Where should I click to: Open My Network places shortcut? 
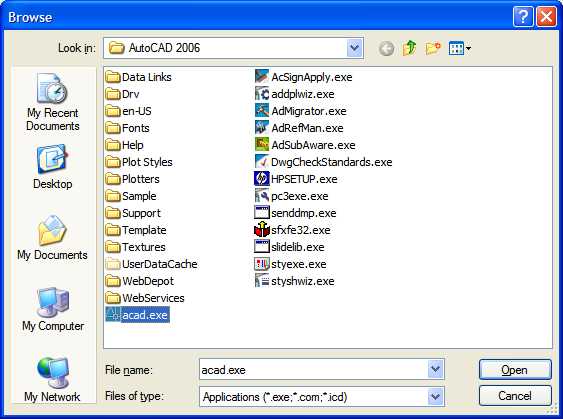[52, 380]
